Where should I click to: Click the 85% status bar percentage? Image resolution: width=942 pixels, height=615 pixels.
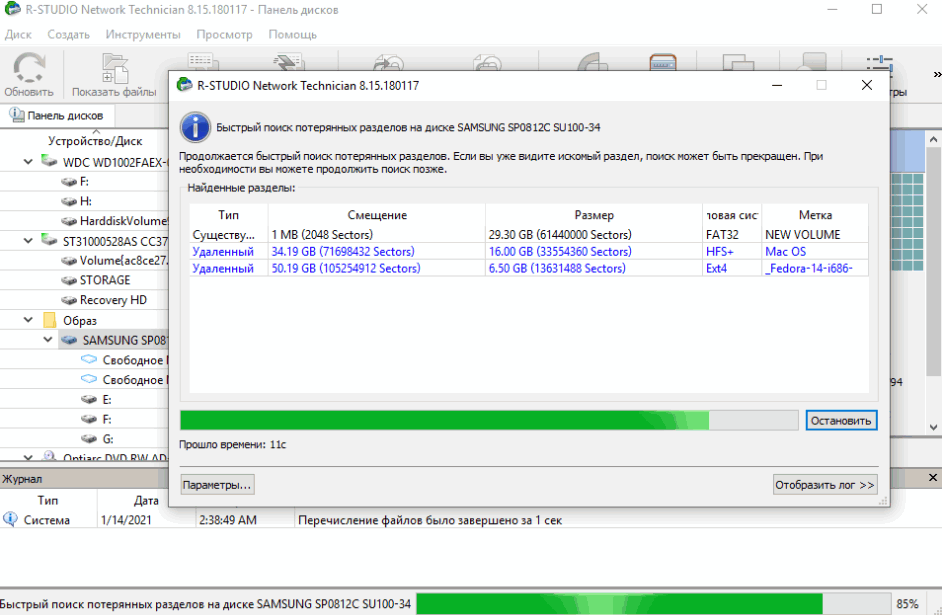(907, 604)
